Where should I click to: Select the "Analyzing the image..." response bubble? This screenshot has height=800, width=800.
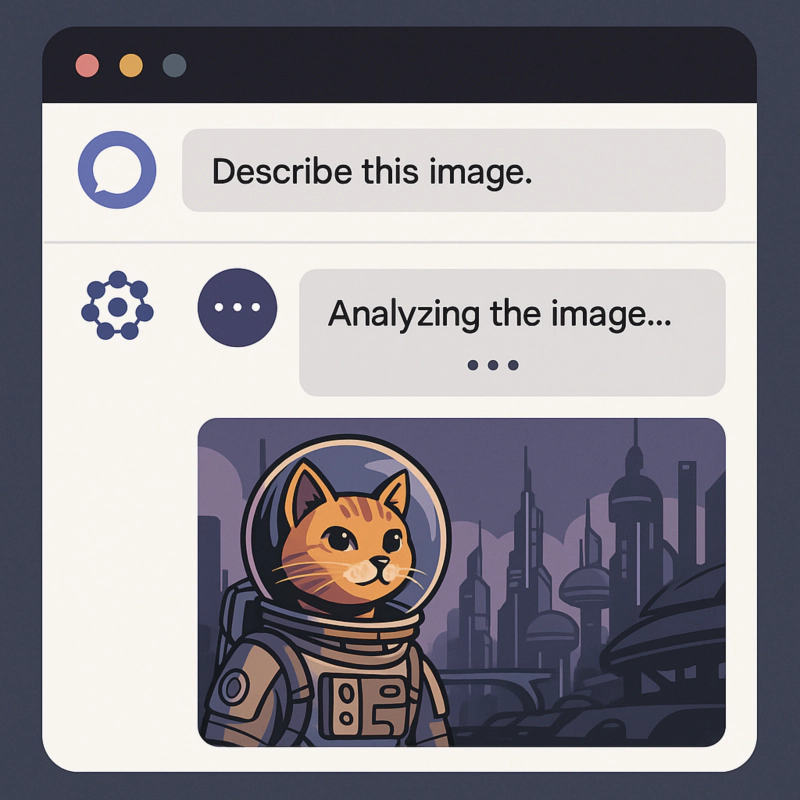[512, 332]
